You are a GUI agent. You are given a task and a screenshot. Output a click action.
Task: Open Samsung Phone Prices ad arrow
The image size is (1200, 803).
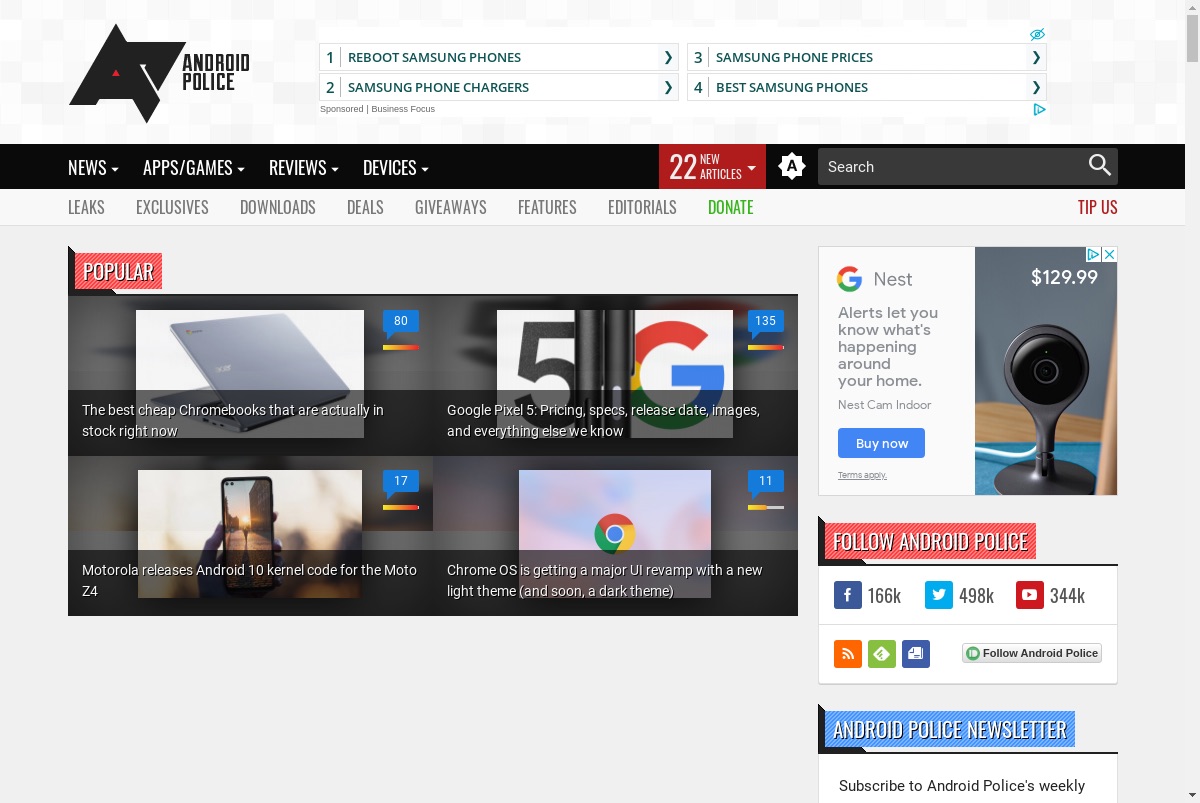1036,57
